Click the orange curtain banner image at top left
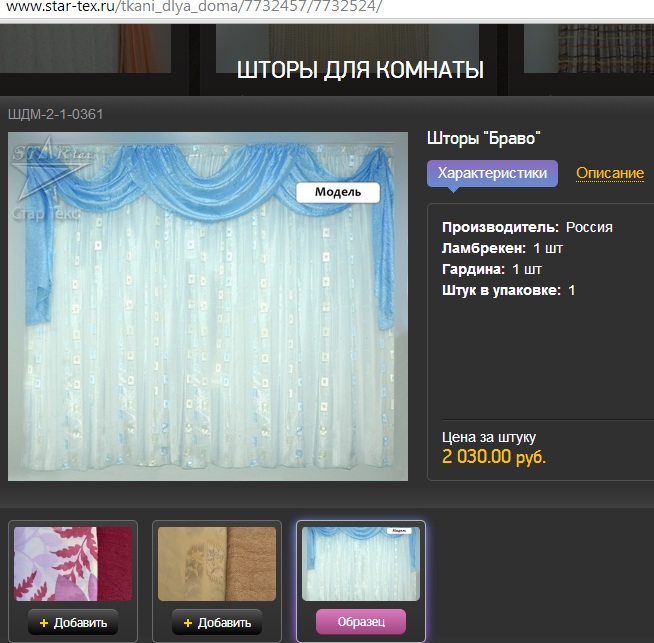Image resolution: width=654 pixels, height=643 pixels. tap(85, 48)
